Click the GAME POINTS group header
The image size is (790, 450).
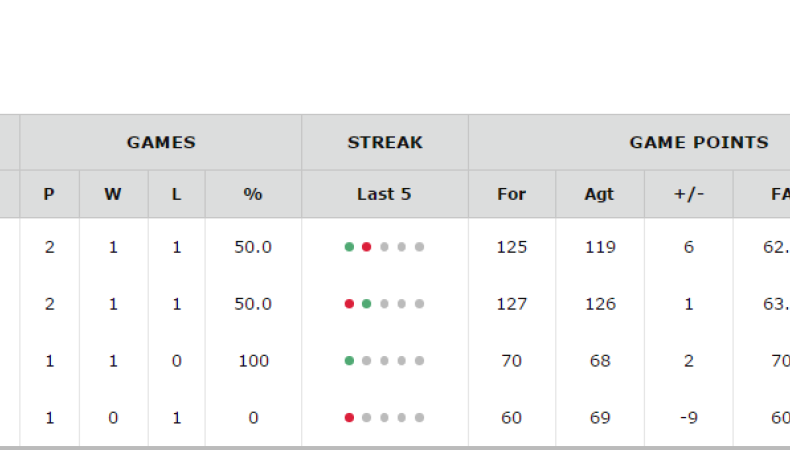point(698,142)
